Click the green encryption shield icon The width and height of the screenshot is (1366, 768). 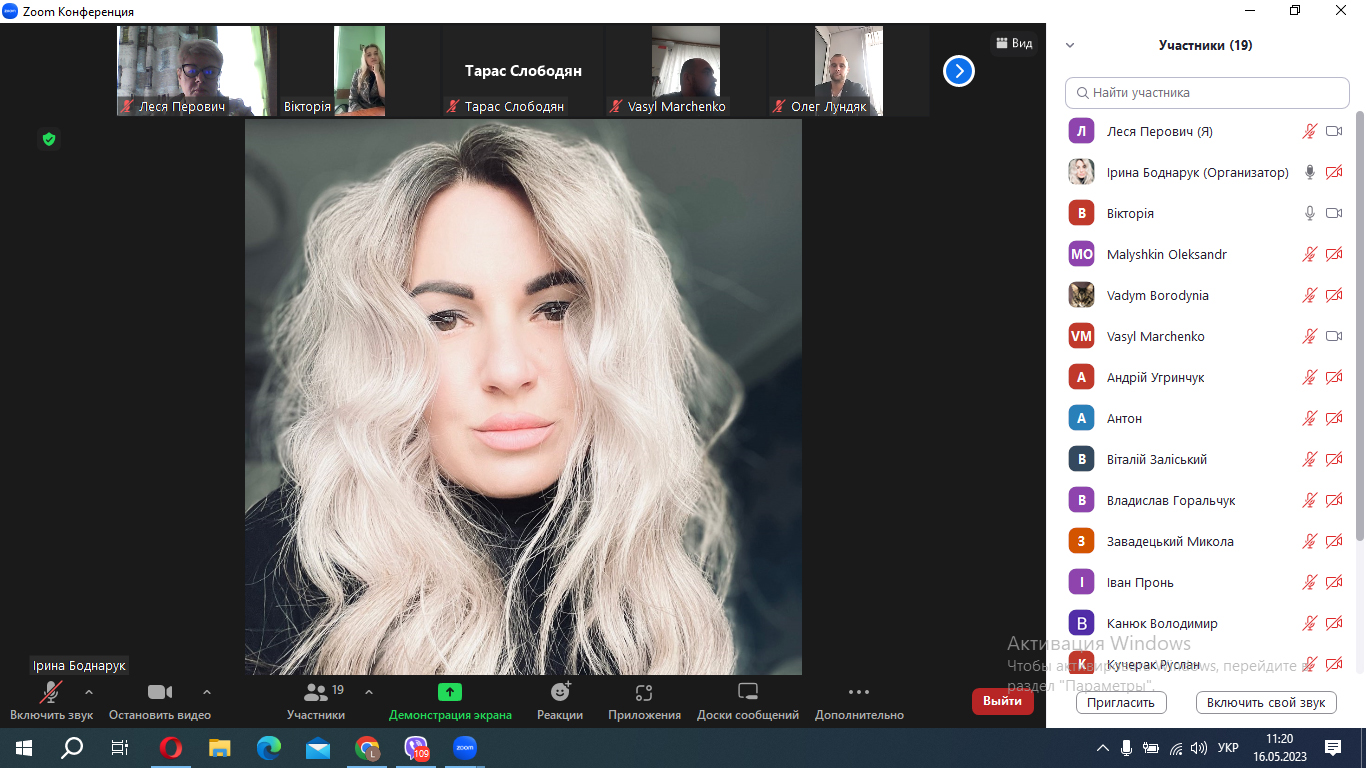pyautogui.click(x=48, y=139)
